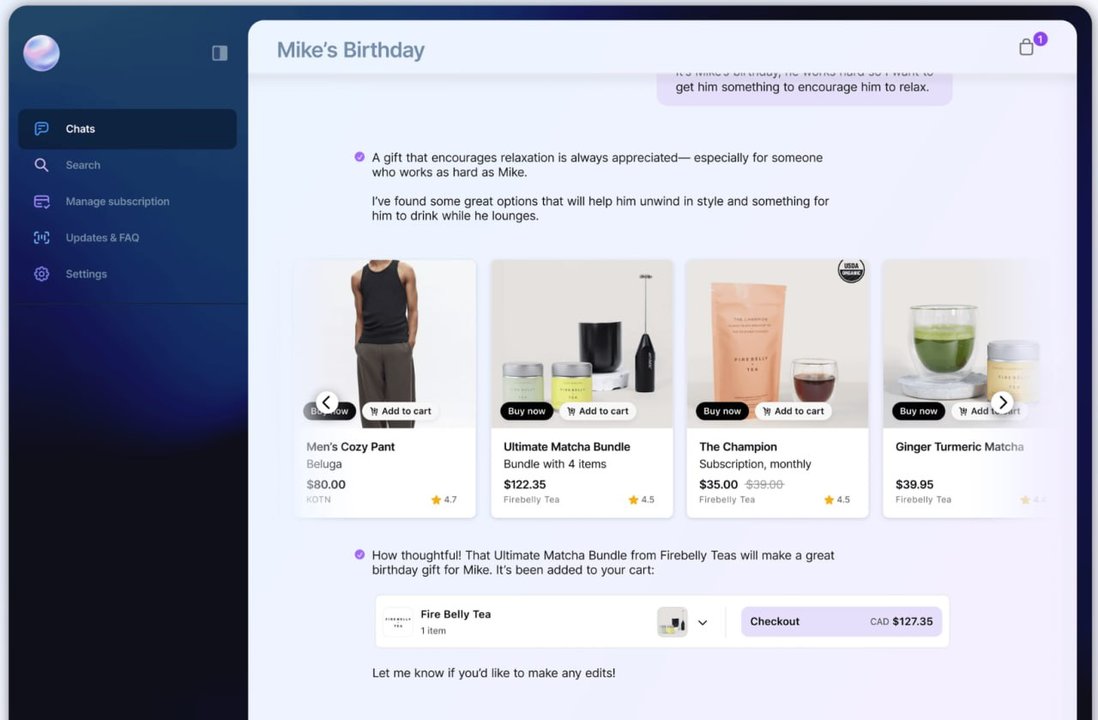Click the cart item thumbnail image
The height and width of the screenshot is (720, 1098).
point(672,622)
